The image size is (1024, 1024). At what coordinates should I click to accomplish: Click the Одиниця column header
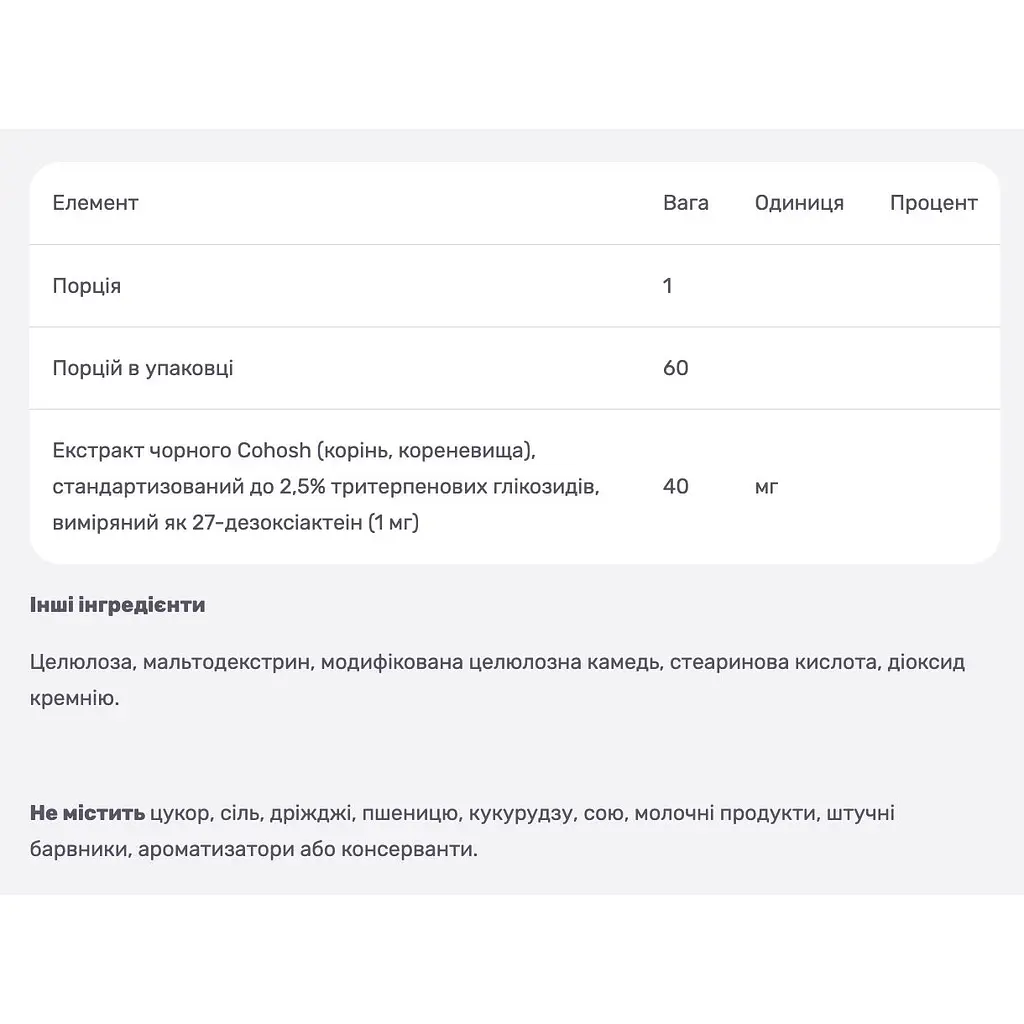pos(799,203)
